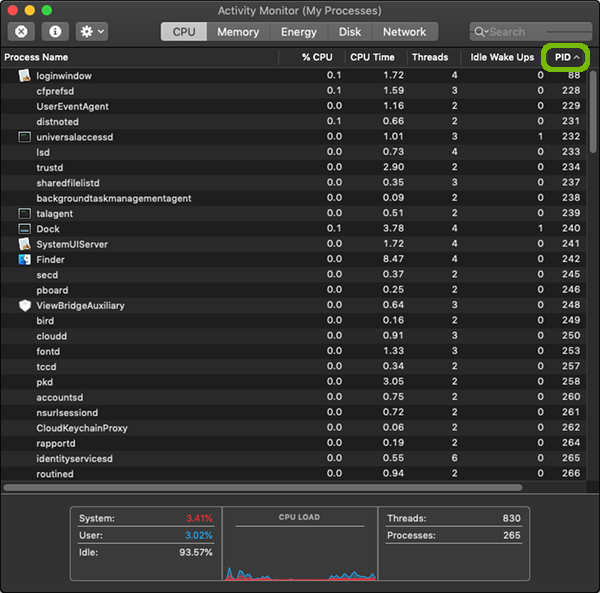Select the routined process row
600x593 pixels.
pyautogui.click(x=293, y=473)
